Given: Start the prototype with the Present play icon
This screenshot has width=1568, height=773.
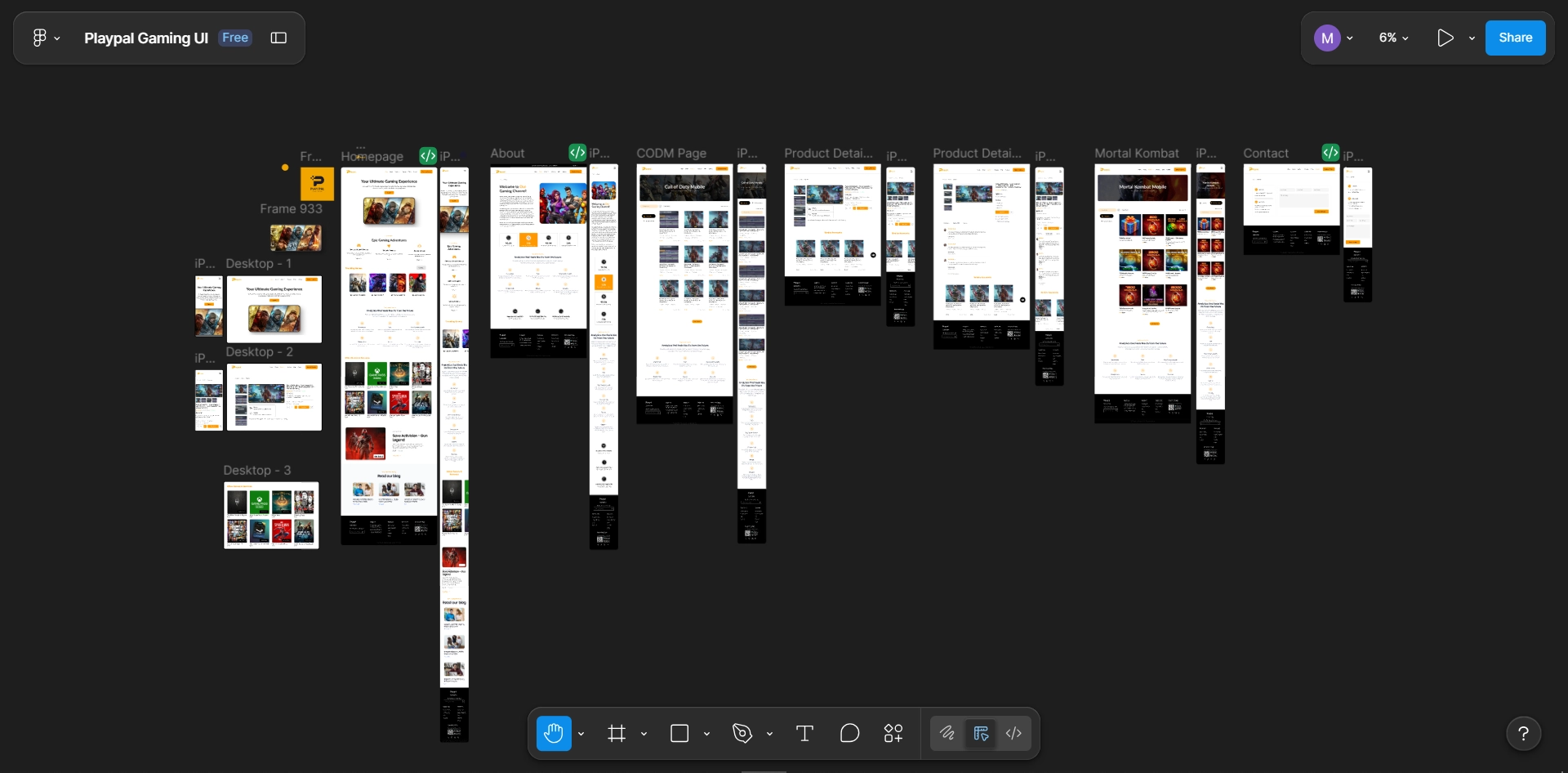Looking at the screenshot, I should click(1445, 38).
